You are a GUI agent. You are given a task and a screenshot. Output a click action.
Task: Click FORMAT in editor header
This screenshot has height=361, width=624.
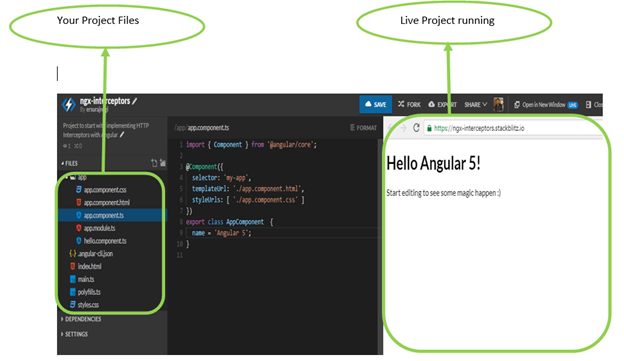click(363, 128)
